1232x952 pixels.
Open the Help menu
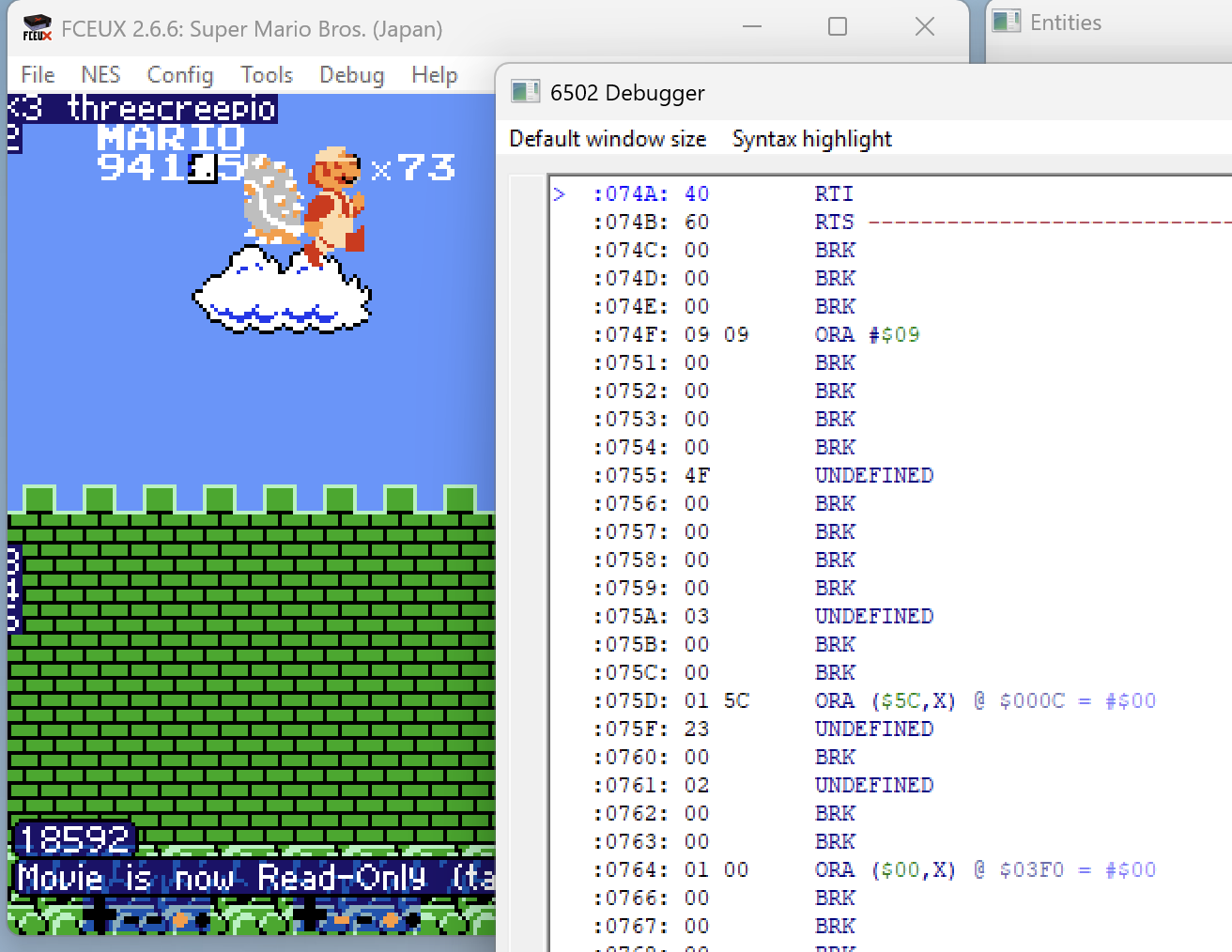click(x=434, y=75)
